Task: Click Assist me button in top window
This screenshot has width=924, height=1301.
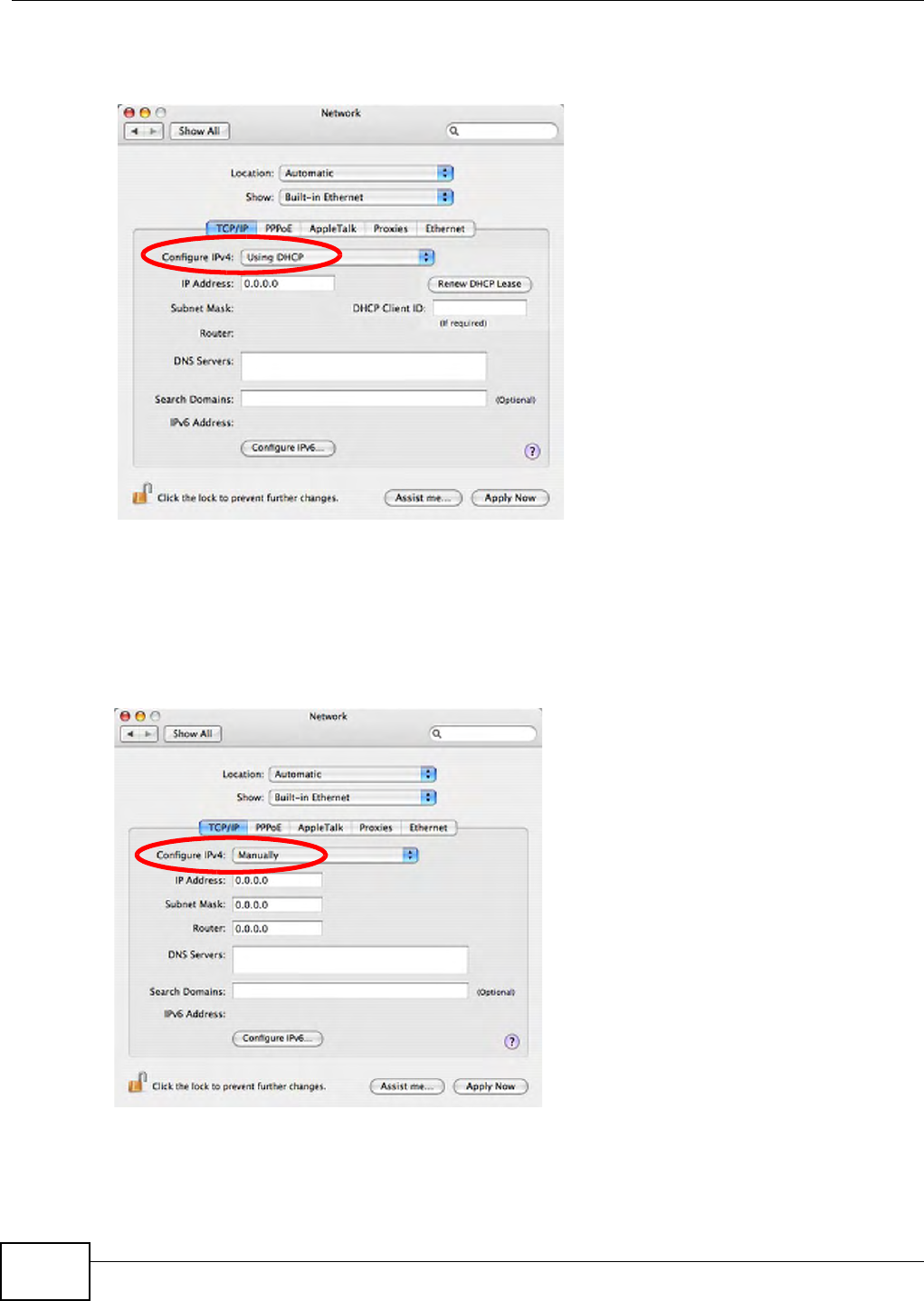Action: [423, 498]
